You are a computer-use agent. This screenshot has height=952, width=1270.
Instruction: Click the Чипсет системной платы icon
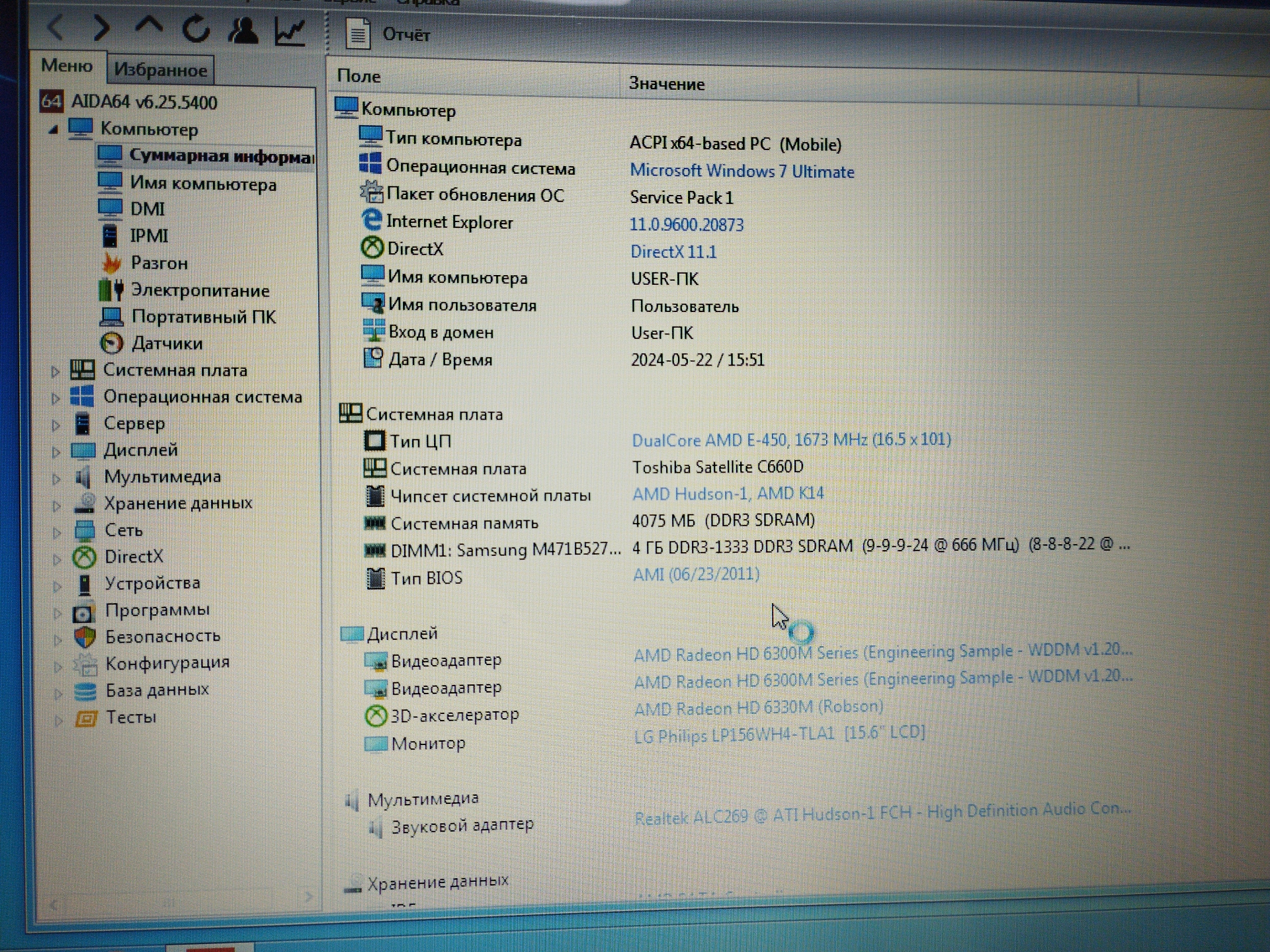[x=375, y=495]
